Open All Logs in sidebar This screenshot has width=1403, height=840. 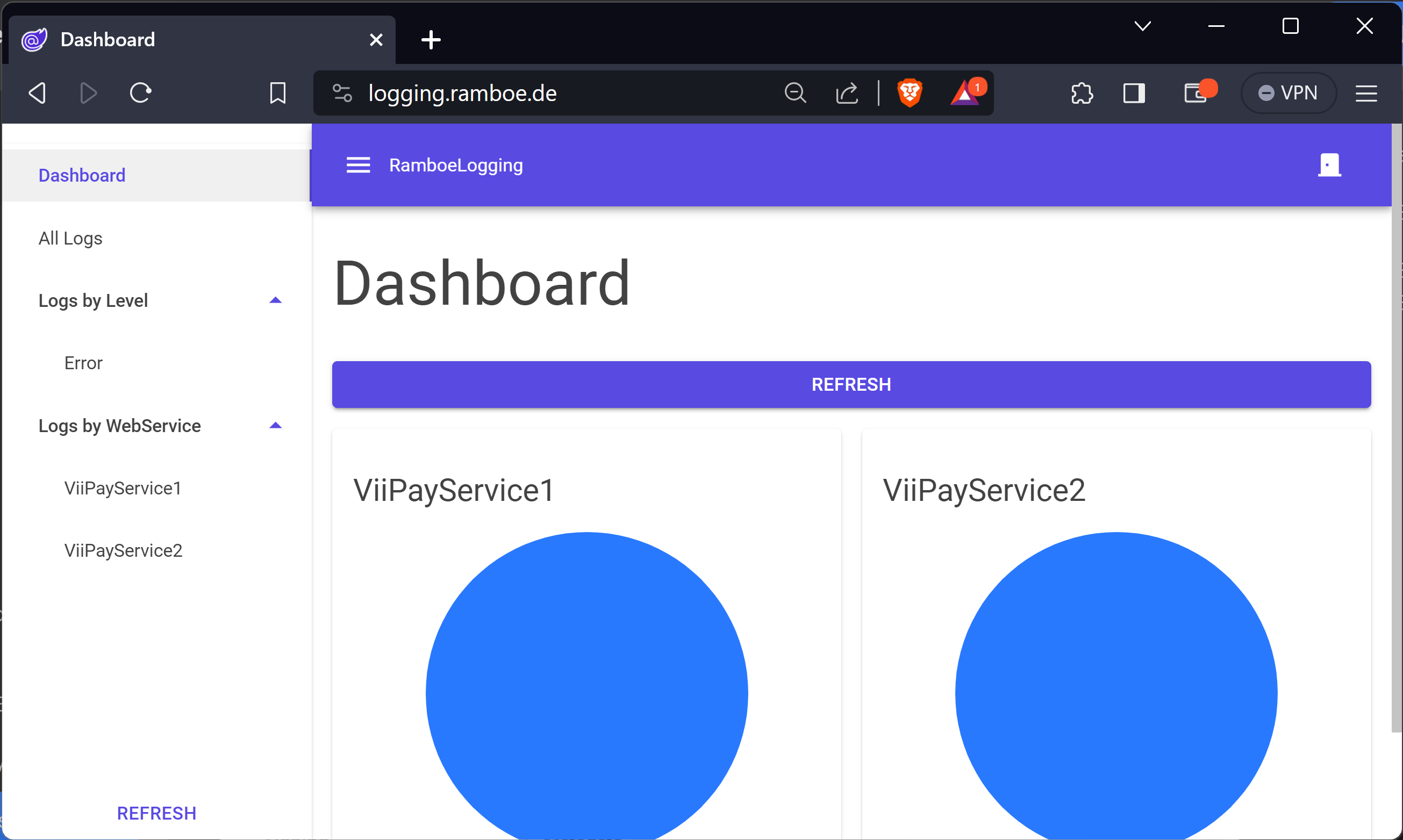point(157,238)
